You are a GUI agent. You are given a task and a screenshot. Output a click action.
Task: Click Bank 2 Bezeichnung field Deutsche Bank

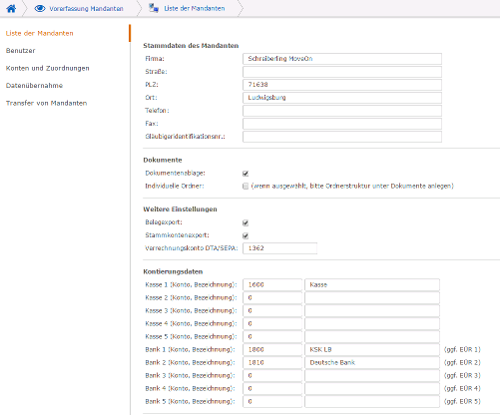click(372, 363)
